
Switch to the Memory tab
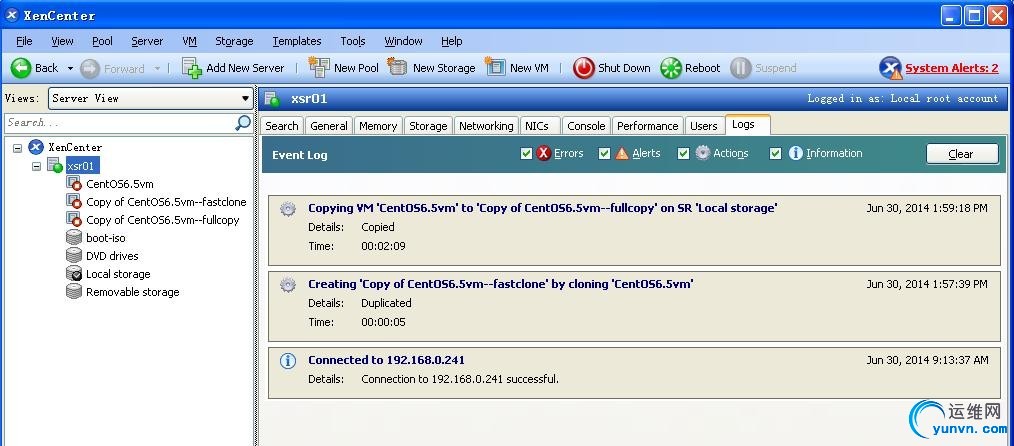[378, 126]
